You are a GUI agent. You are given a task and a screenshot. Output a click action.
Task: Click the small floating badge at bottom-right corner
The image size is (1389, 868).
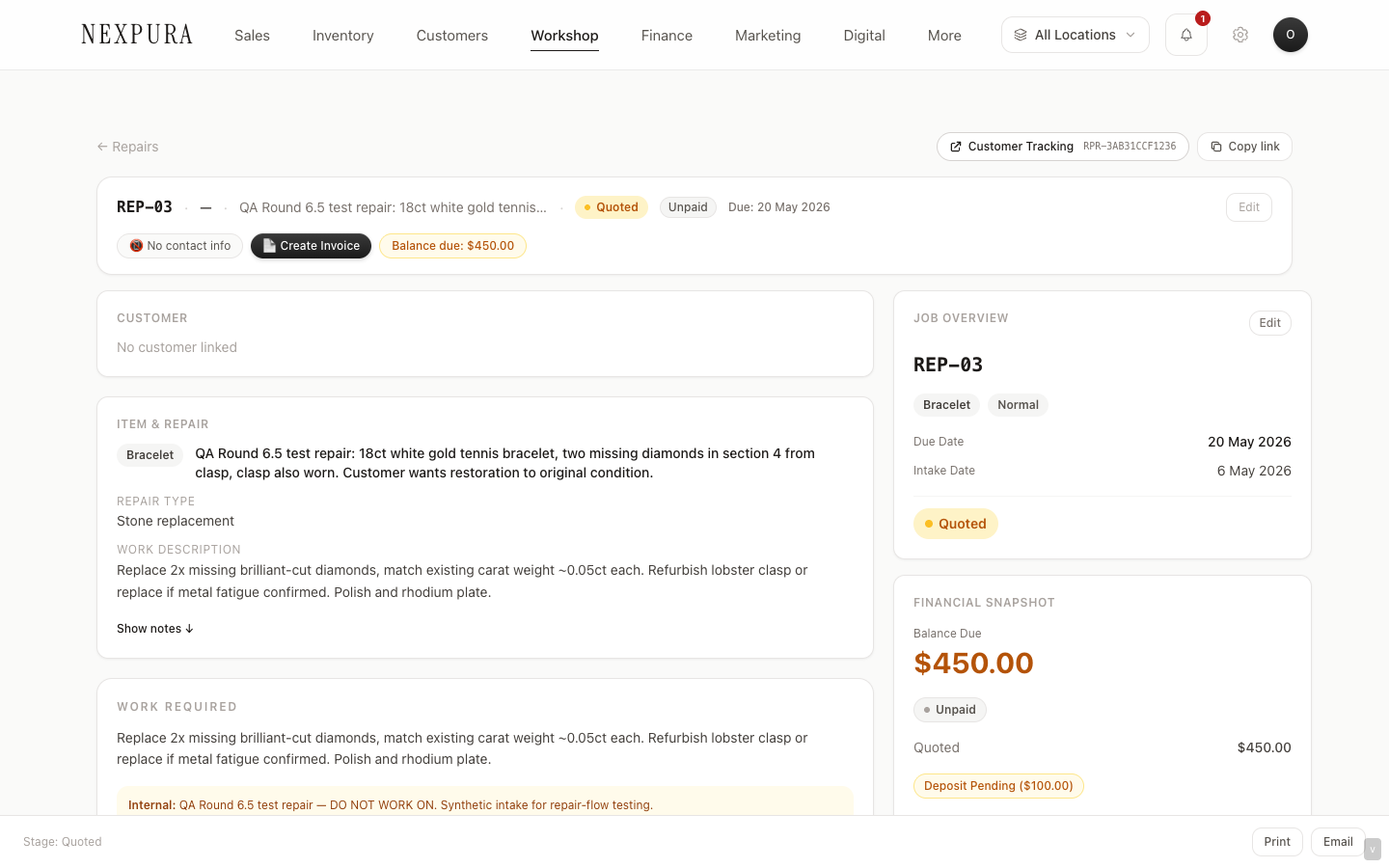click(1373, 850)
